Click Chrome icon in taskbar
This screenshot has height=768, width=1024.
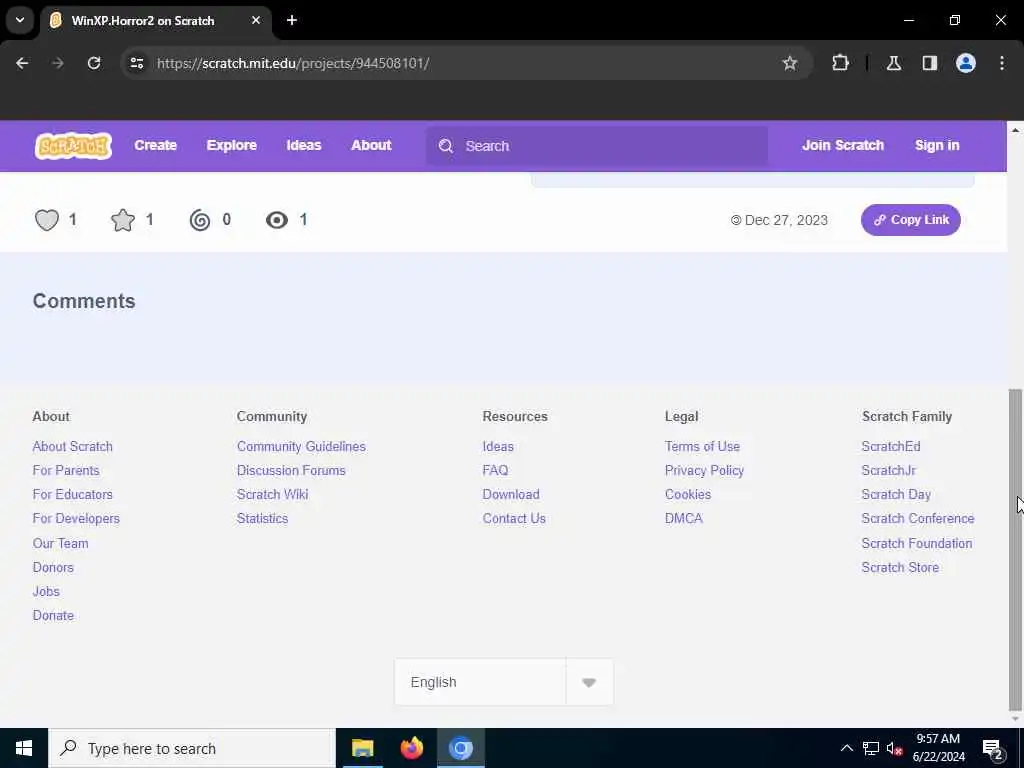click(x=461, y=748)
